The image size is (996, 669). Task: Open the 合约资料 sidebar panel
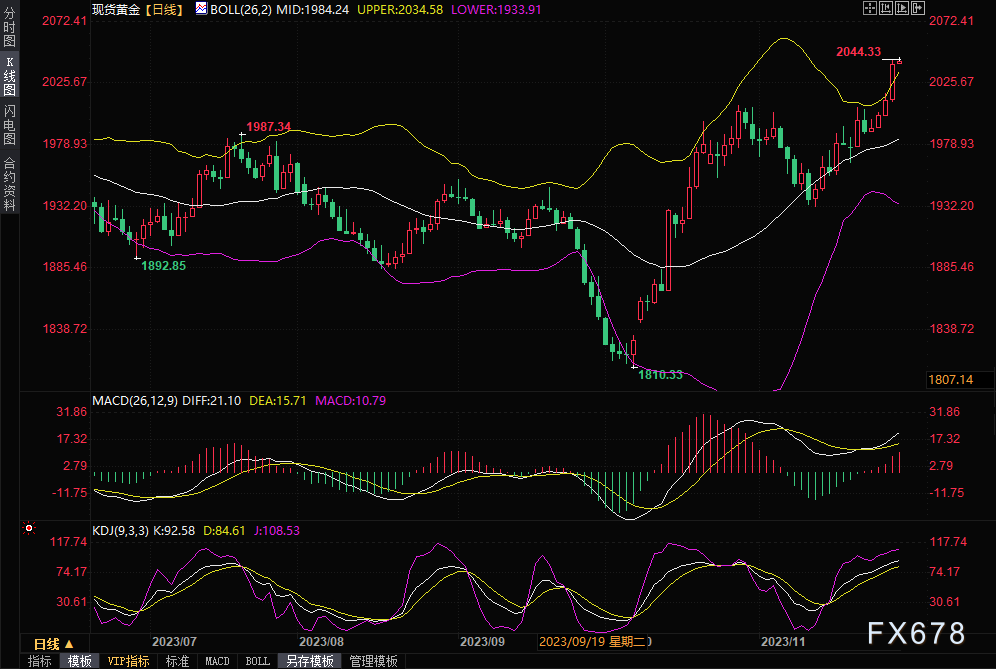(10, 183)
